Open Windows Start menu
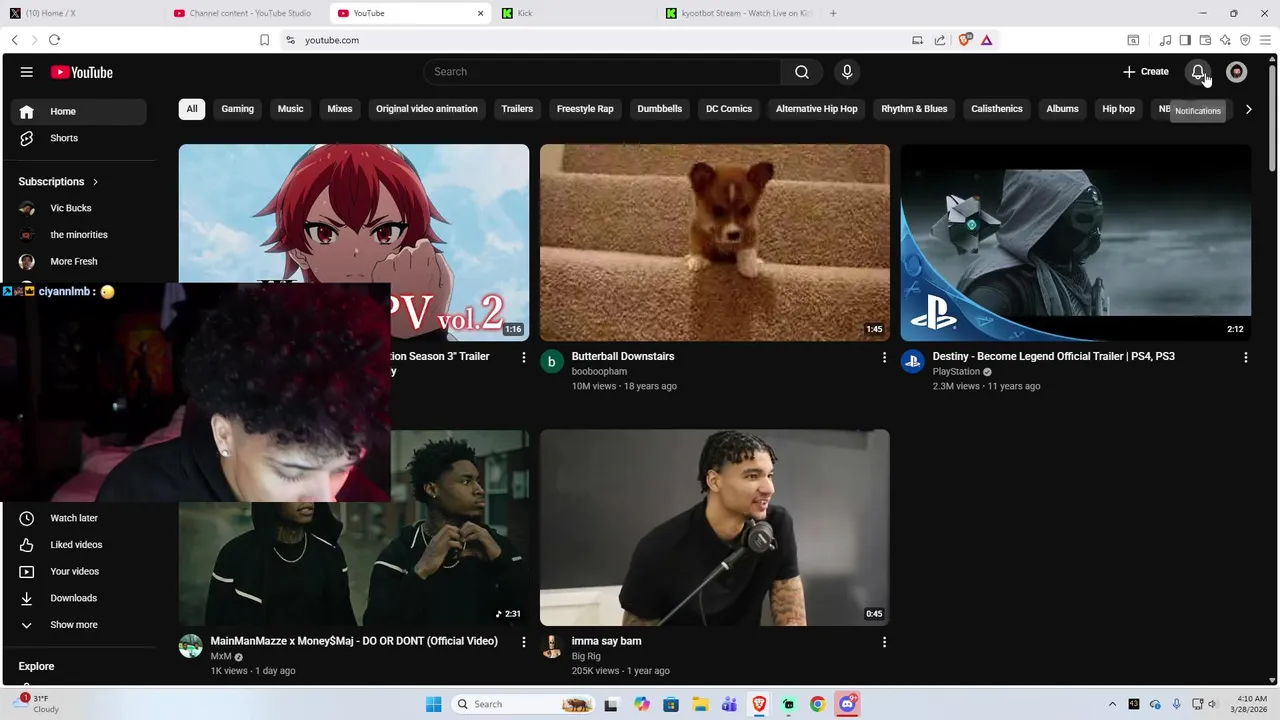 click(433, 704)
